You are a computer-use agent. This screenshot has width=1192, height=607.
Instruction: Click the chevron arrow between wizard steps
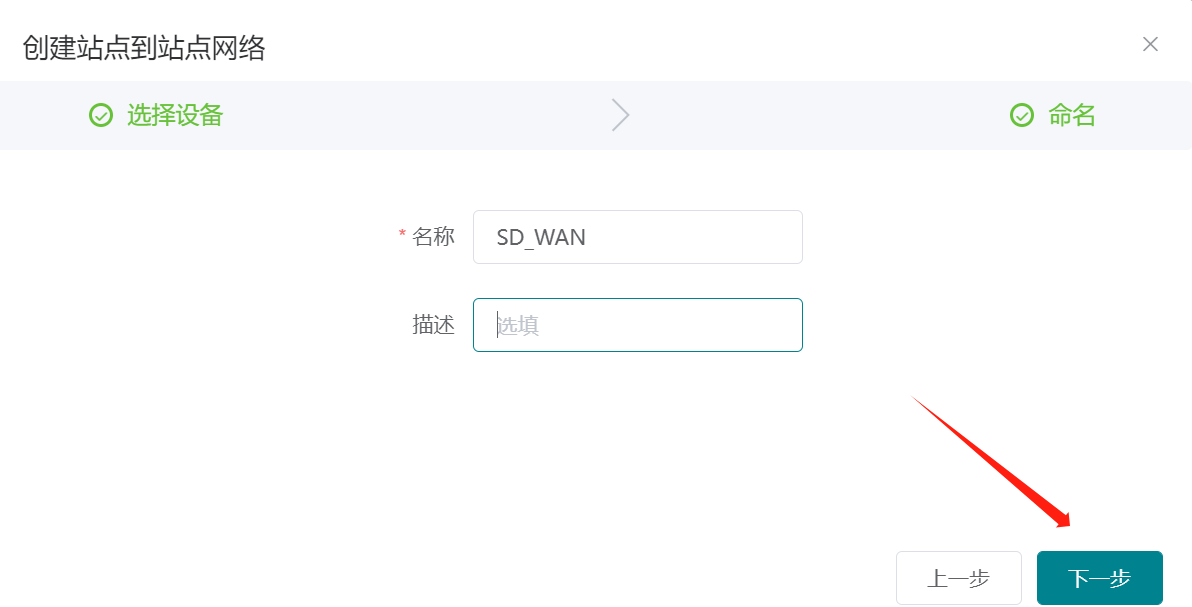coord(620,116)
